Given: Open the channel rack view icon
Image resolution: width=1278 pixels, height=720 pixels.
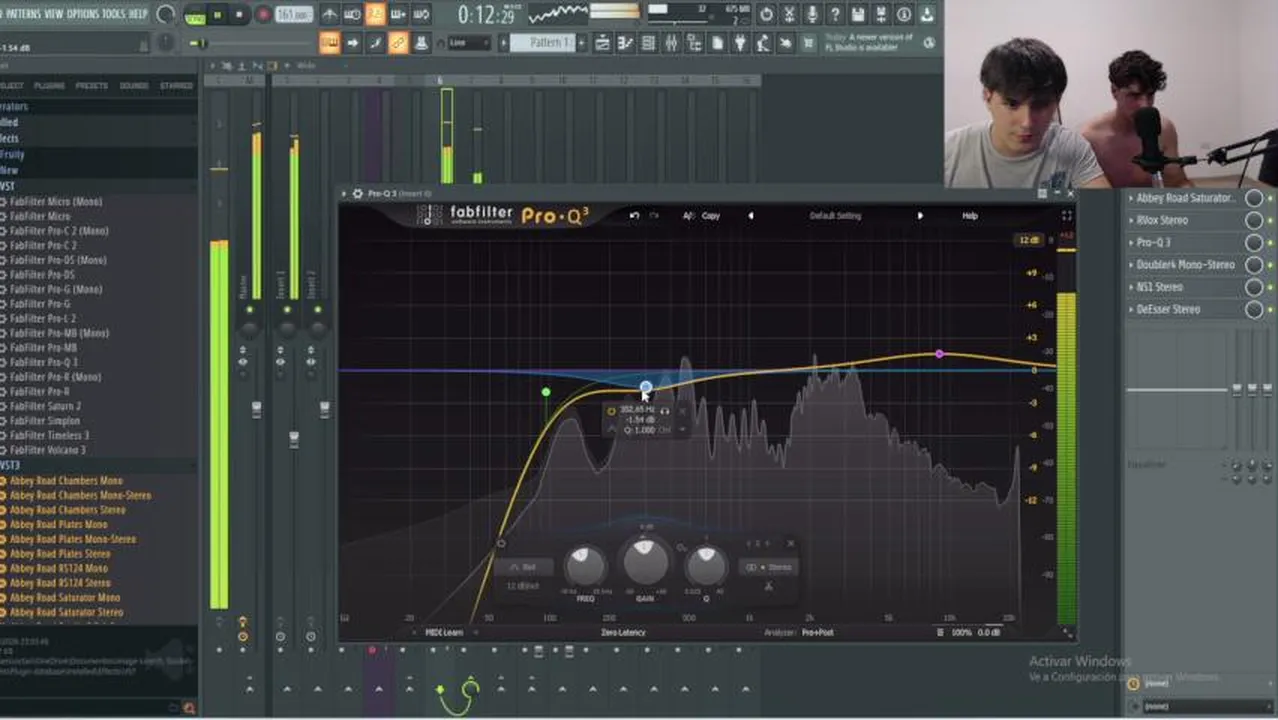Looking at the screenshot, I should [648, 43].
